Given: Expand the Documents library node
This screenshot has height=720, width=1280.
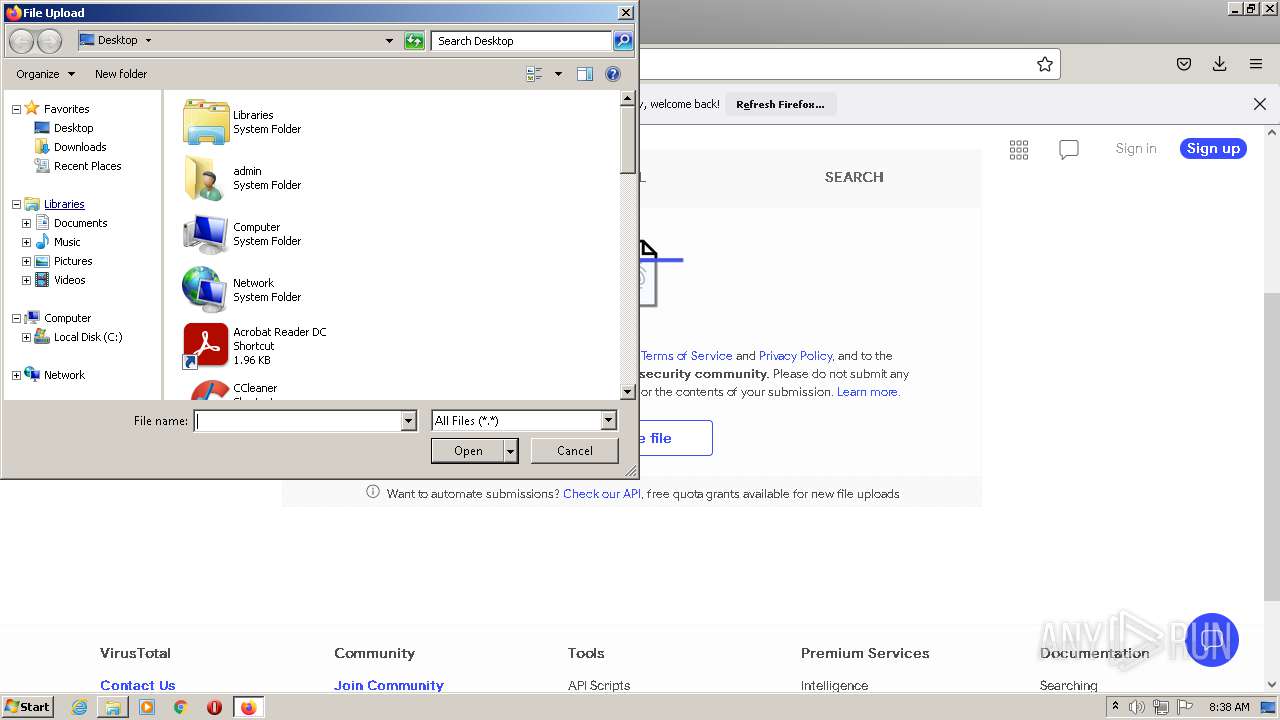Looking at the screenshot, I should (x=26, y=223).
